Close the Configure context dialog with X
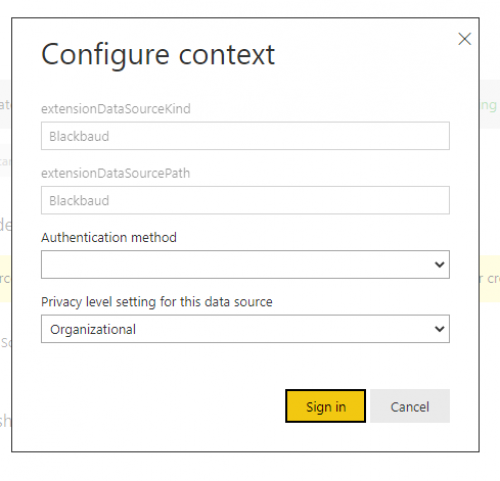500x481 pixels. point(464,39)
